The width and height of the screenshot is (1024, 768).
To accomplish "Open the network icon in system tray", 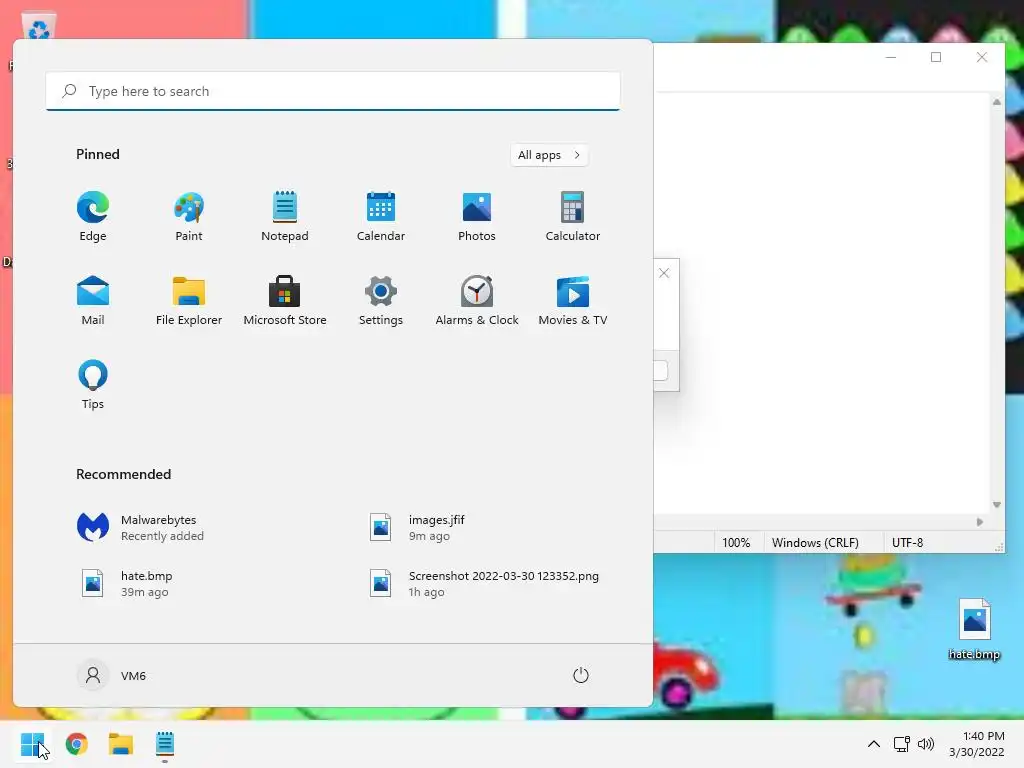I will 902,744.
